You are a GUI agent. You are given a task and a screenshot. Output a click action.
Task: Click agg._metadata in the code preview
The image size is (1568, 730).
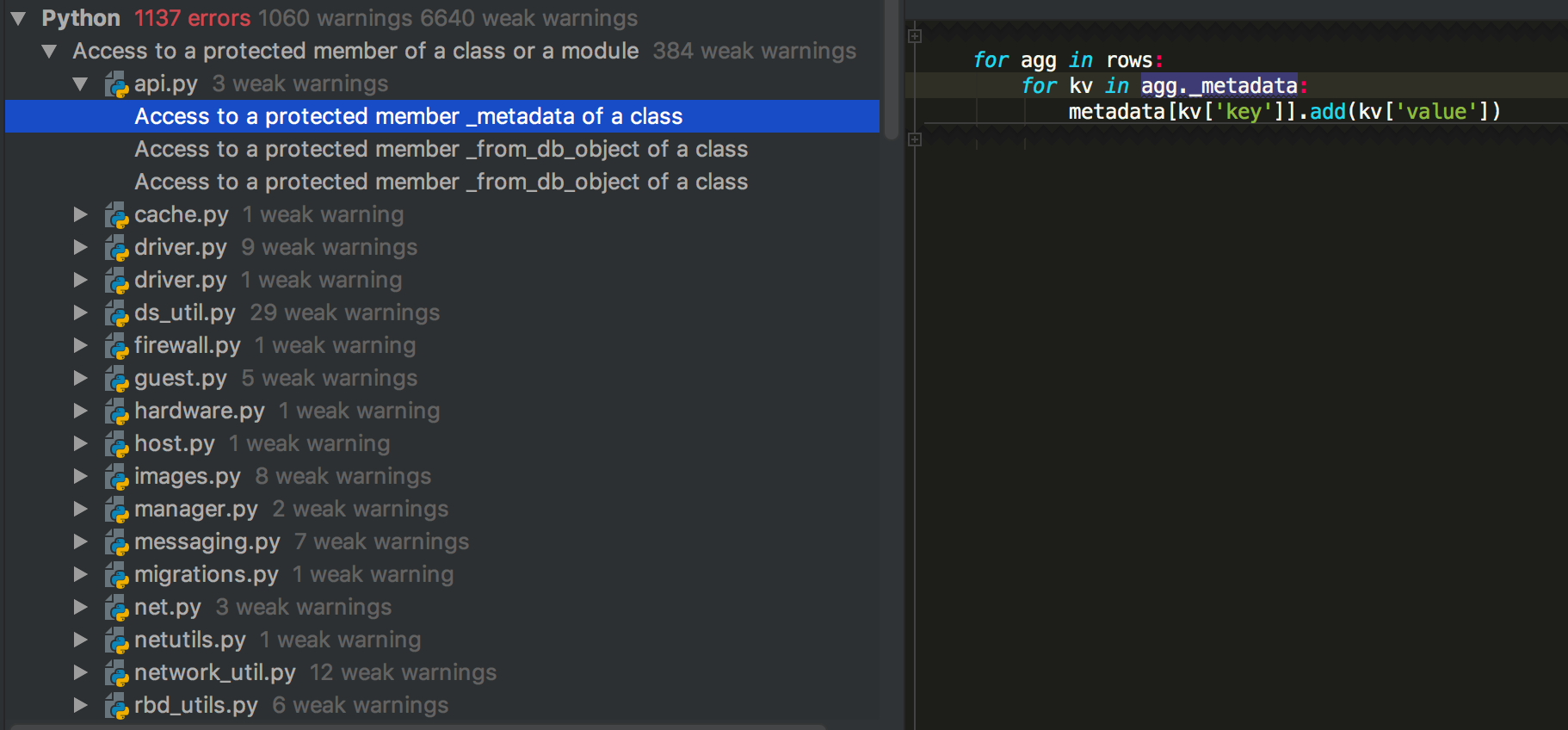pos(1219,86)
